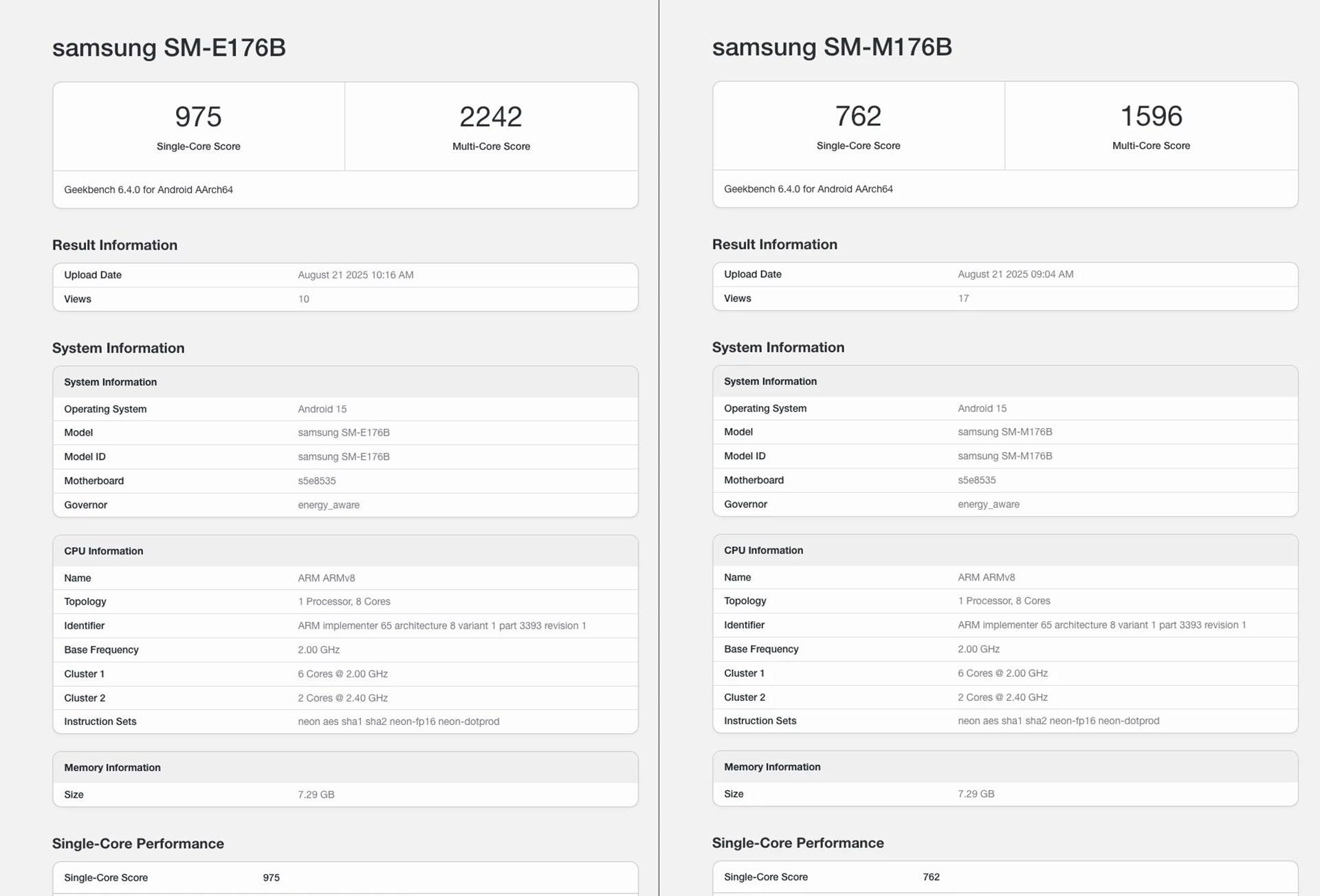The width and height of the screenshot is (1320, 896).
Task: Click instruction sets value in SM-M176B panel
Action: pos(1059,721)
